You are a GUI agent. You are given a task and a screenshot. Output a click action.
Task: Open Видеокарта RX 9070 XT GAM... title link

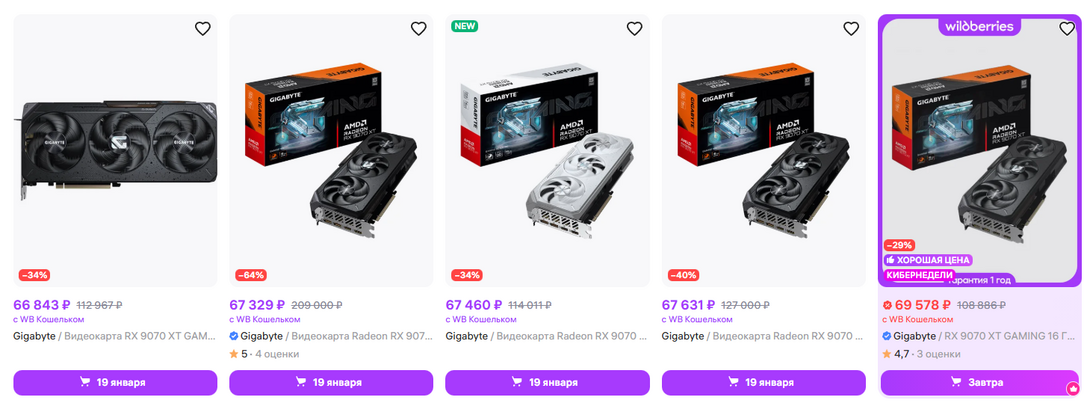(x=140, y=336)
